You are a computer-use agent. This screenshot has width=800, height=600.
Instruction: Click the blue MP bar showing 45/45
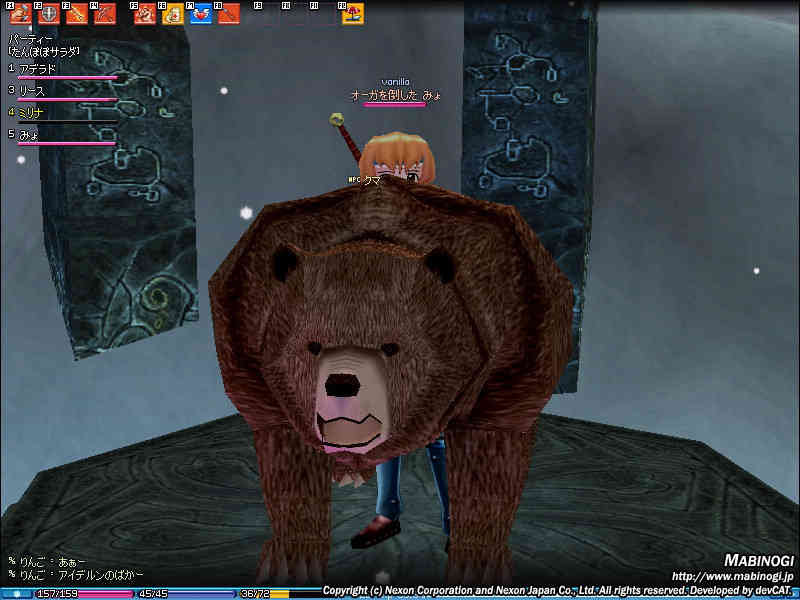(185, 594)
